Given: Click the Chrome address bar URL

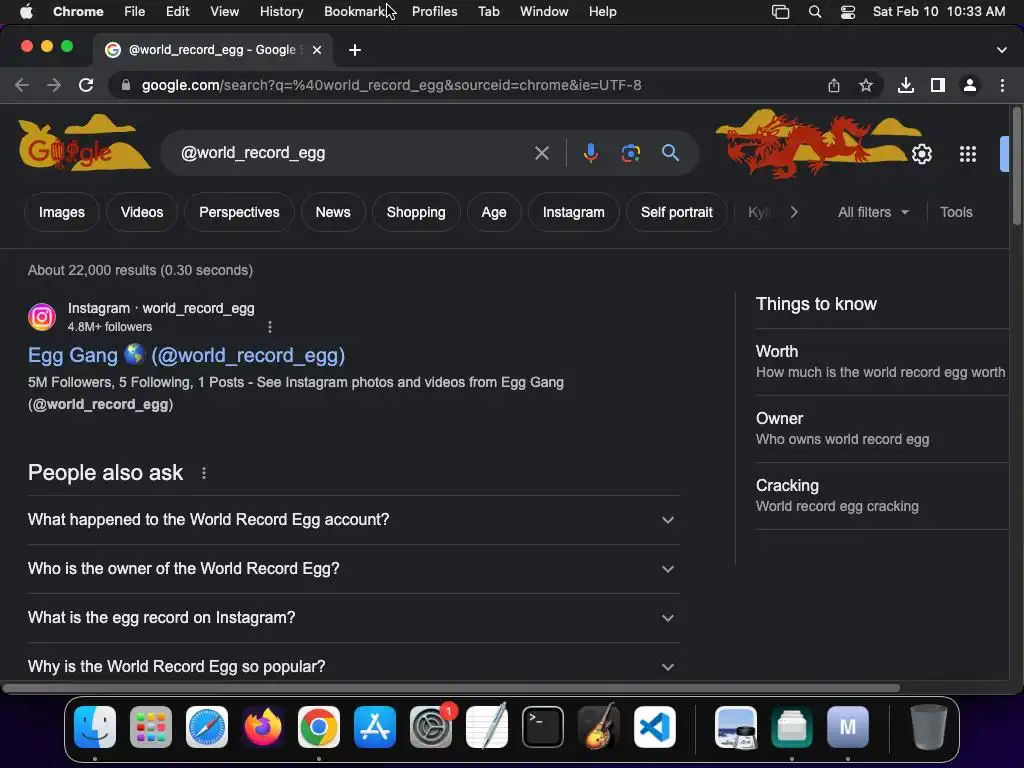Looking at the screenshot, I should click(x=392, y=85).
